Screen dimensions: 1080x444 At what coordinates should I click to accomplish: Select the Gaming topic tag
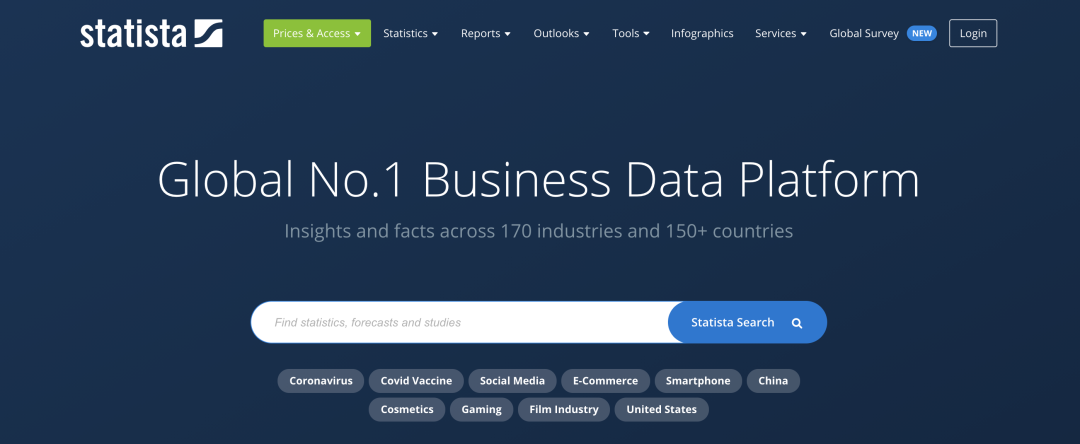pos(481,410)
